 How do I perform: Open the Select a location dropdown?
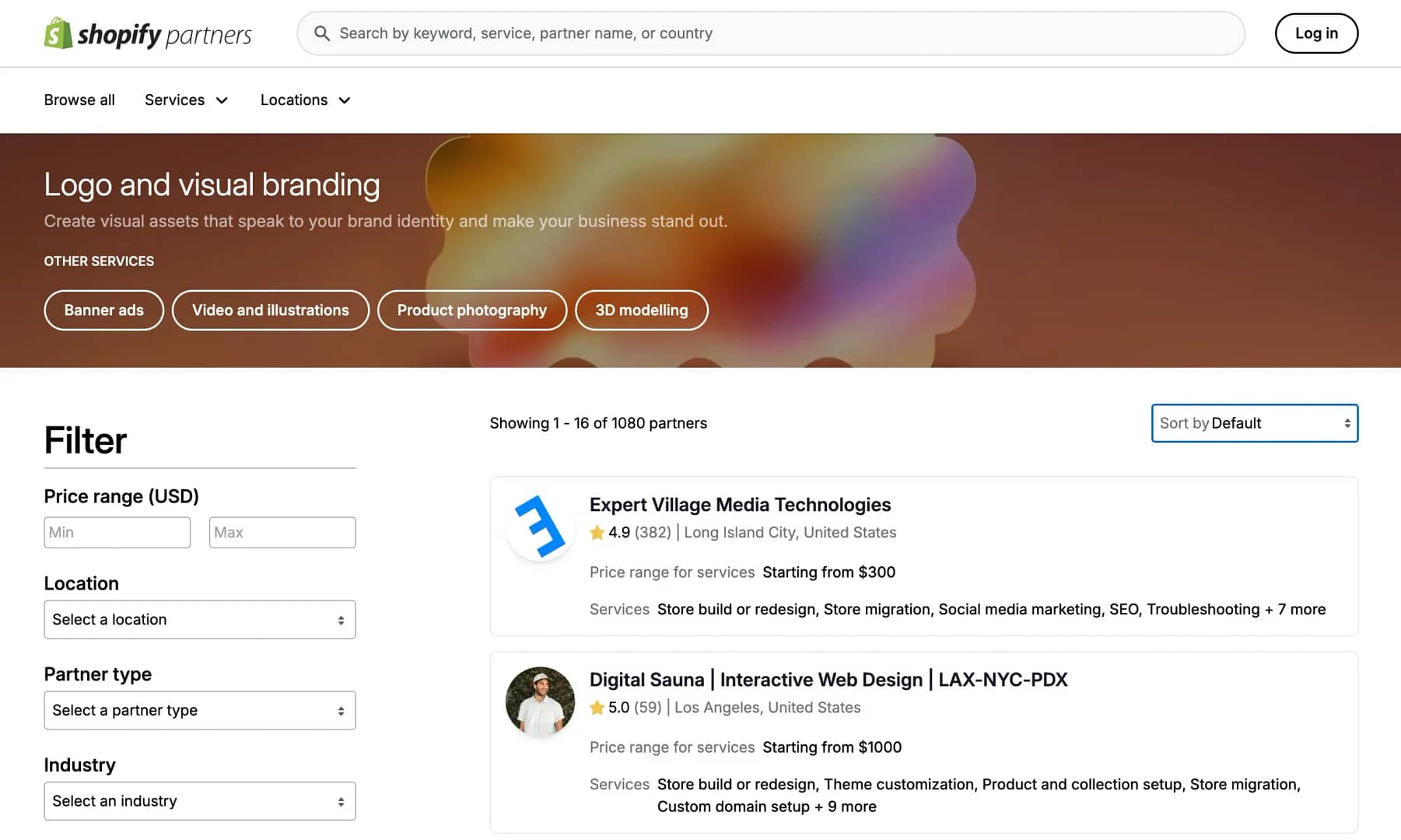200,620
